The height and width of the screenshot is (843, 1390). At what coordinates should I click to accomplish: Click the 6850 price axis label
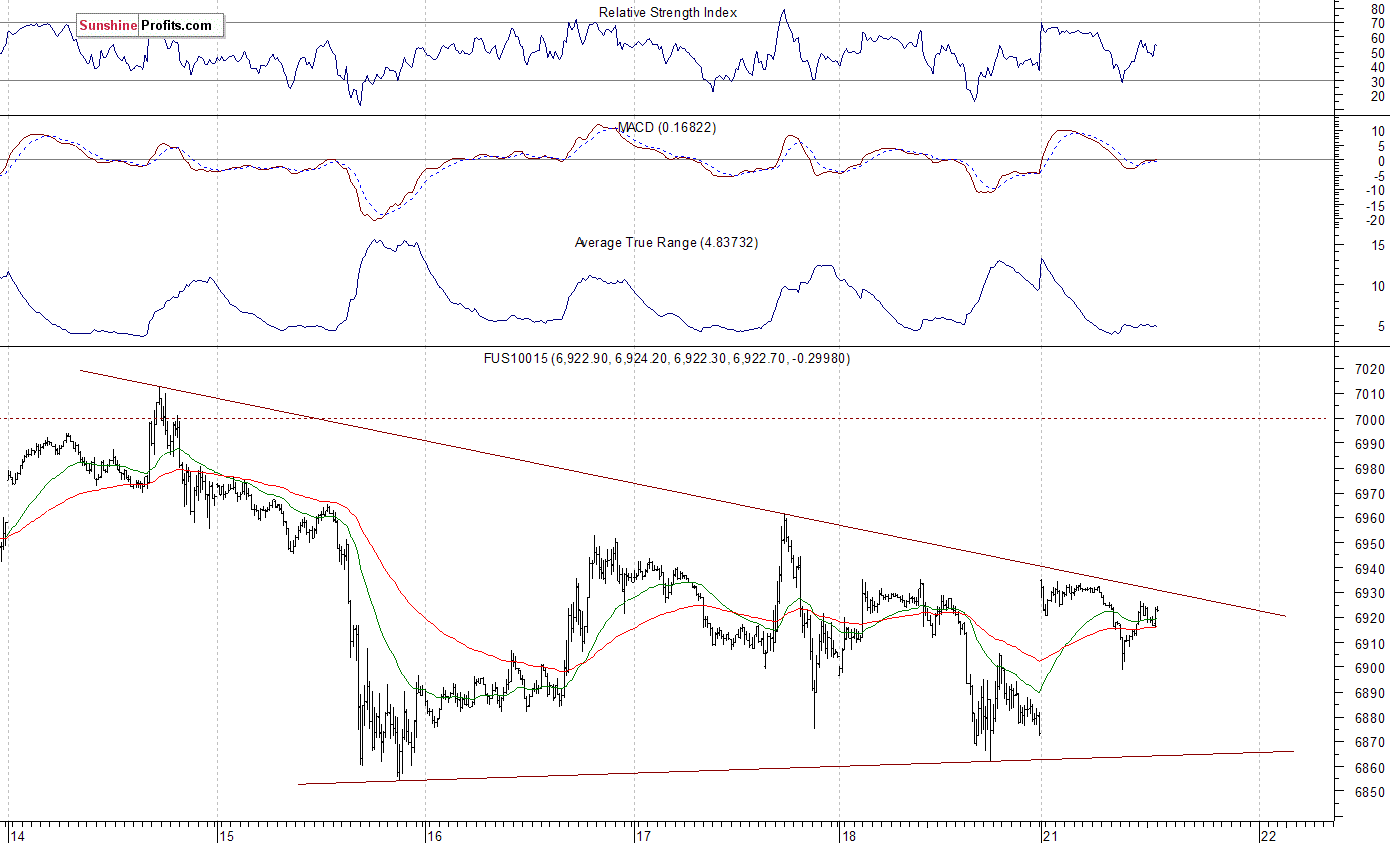[x=1369, y=793]
